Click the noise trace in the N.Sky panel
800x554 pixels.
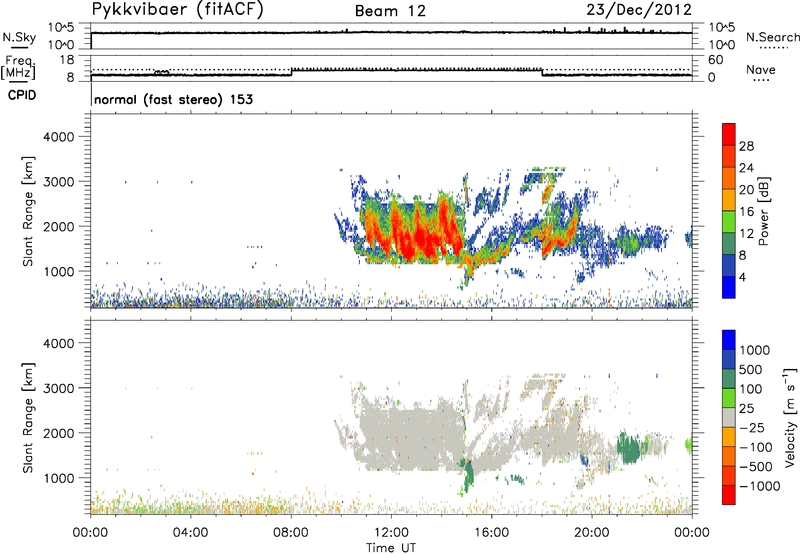pos(391,33)
